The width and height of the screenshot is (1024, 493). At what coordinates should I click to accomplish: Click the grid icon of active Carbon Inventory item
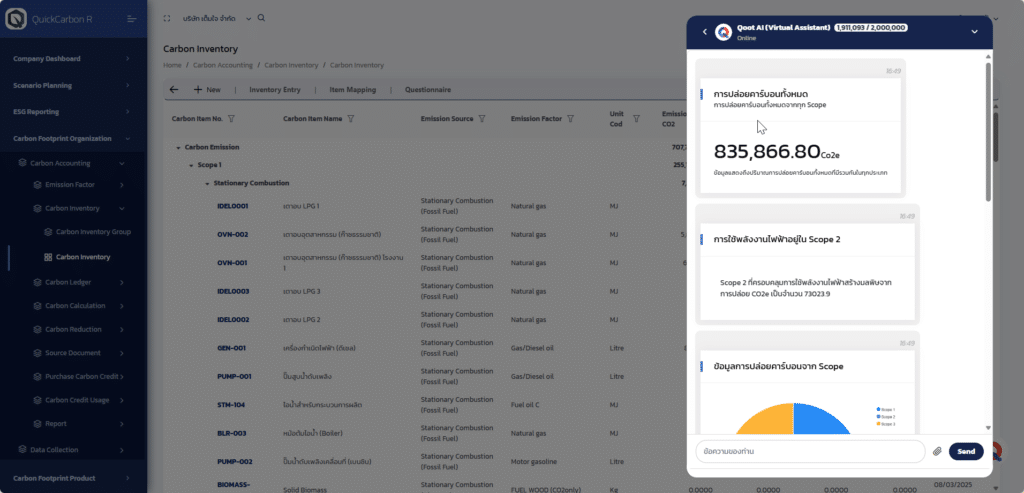tap(48, 257)
